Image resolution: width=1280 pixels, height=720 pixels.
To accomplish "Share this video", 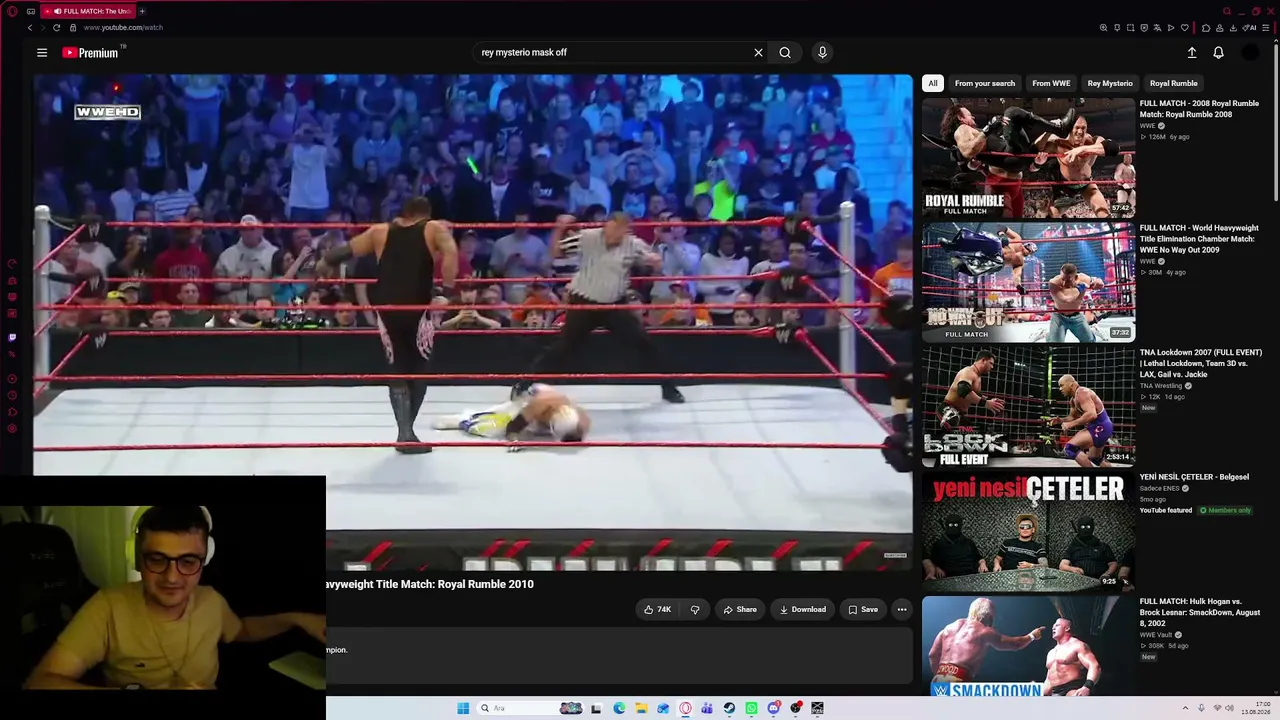I will [740, 609].
